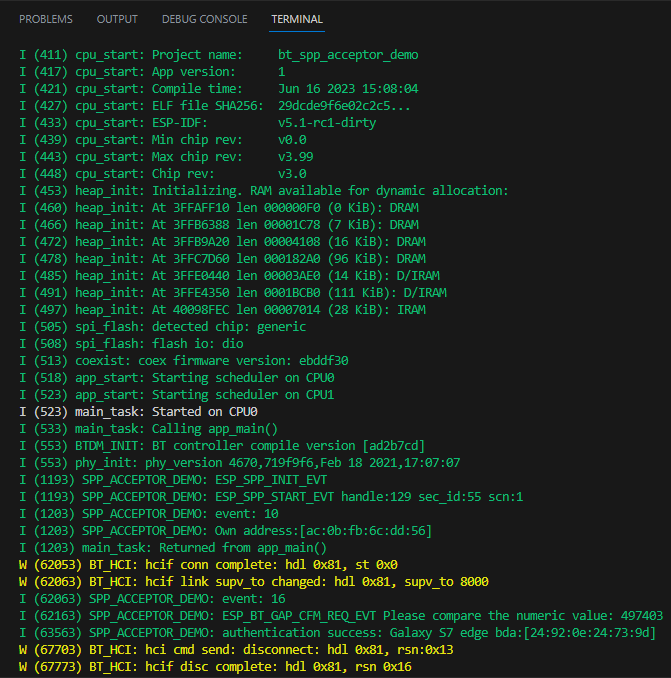Click the Own address ac:0b:fb:6c:dd:56 text

point(323,531)
